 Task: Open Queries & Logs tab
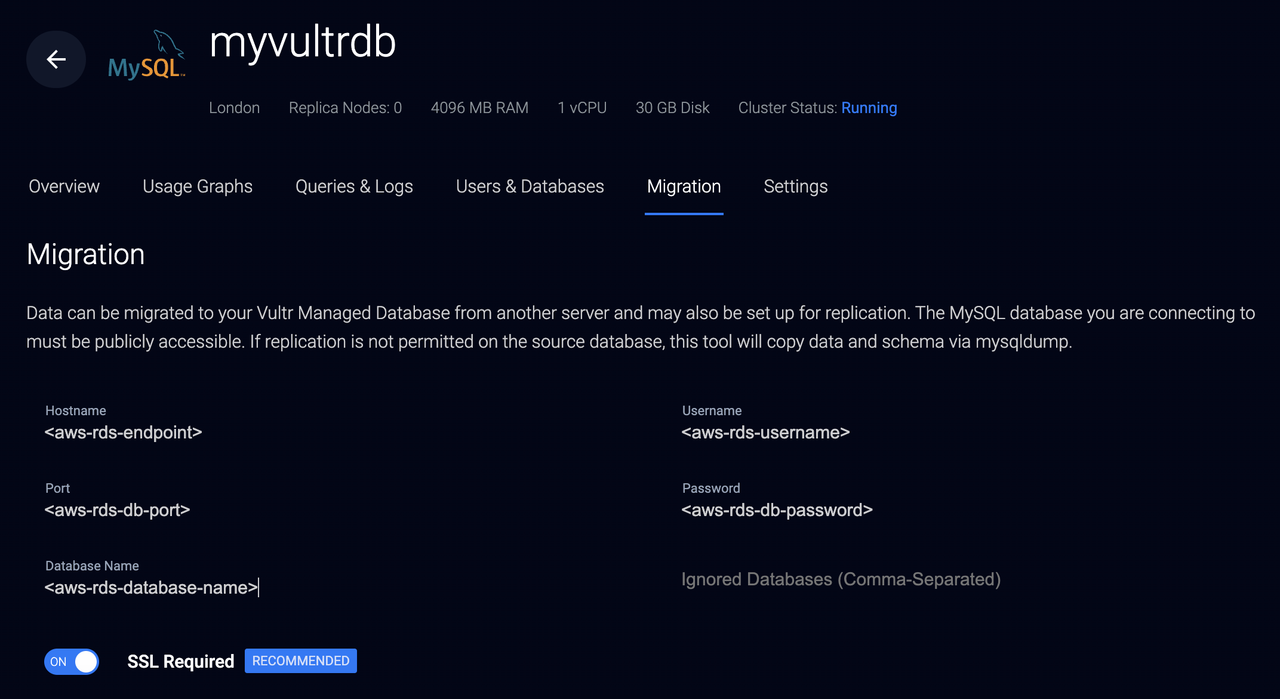[x=354, y=186]
